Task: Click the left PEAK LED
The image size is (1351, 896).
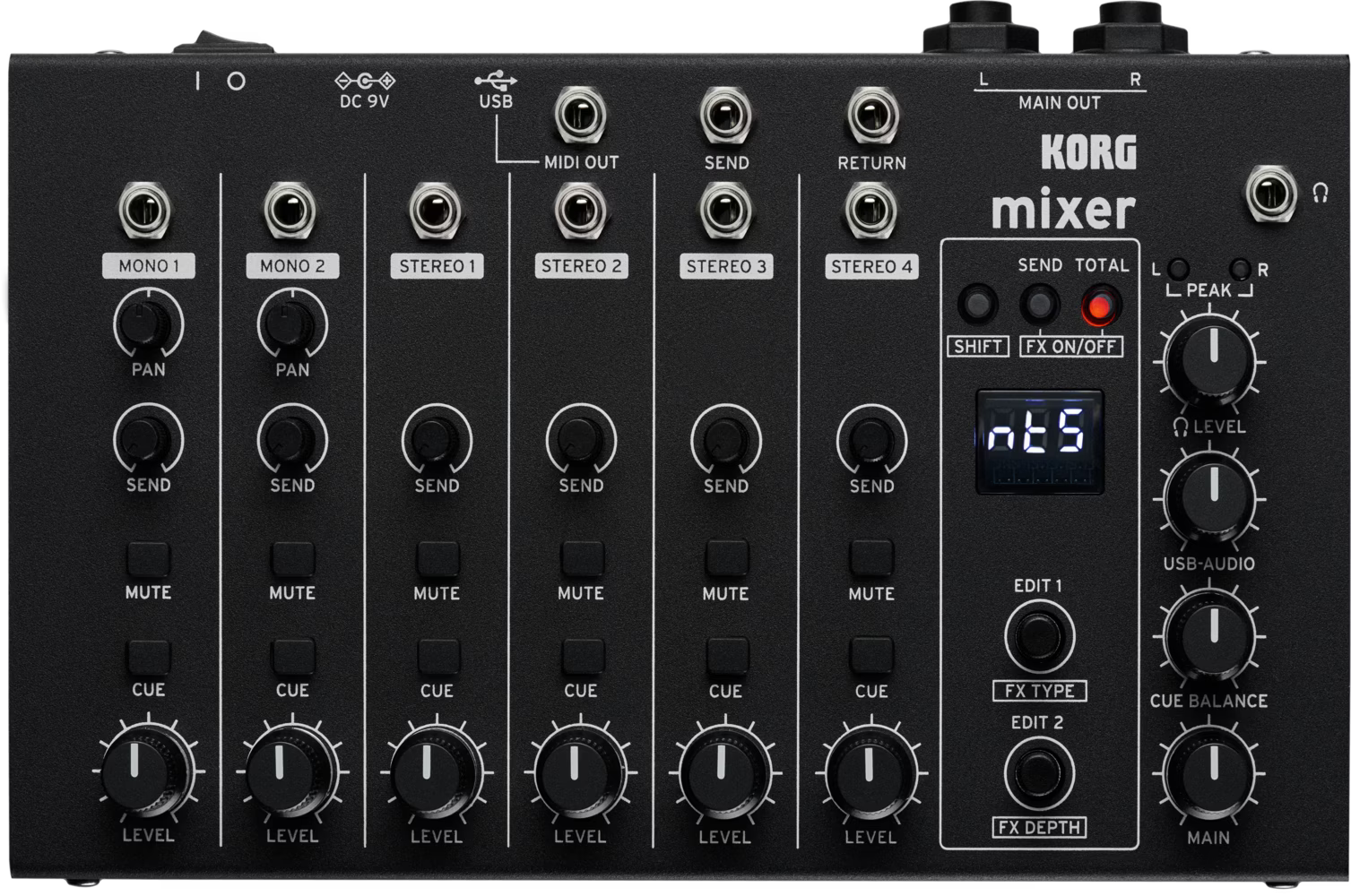Action: coord(1179,268)
